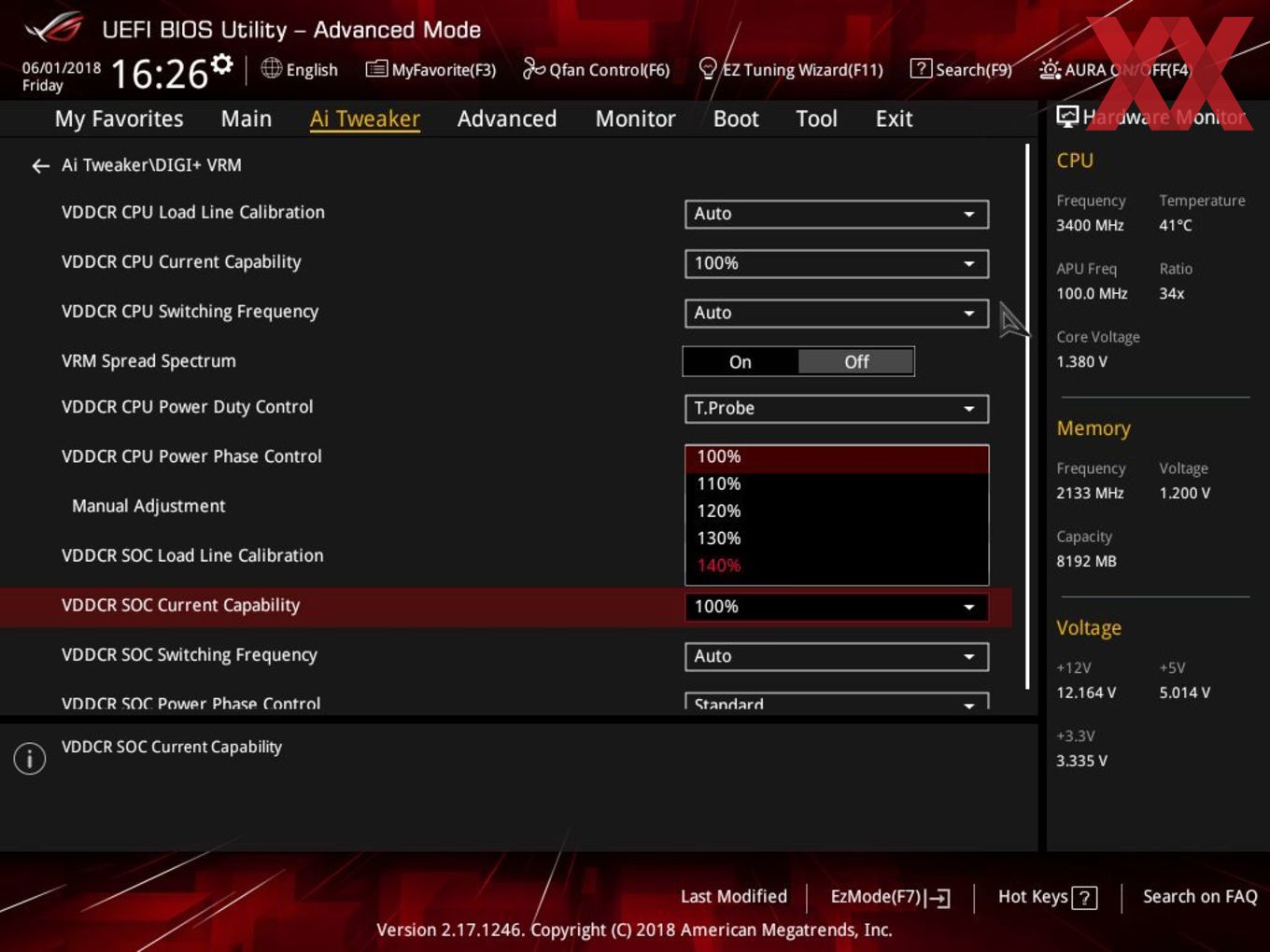This screenshot has width=1270, height=952.
Task: Click memory voltage value 1.200 V
Action: (x=1184, y=494)
